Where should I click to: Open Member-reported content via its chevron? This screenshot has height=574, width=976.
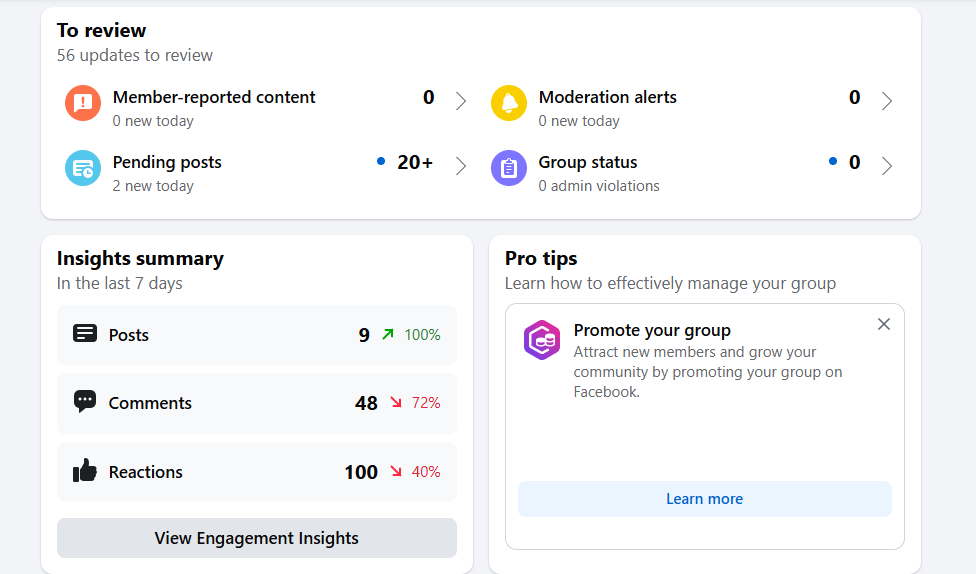click(x=461, y=101)
